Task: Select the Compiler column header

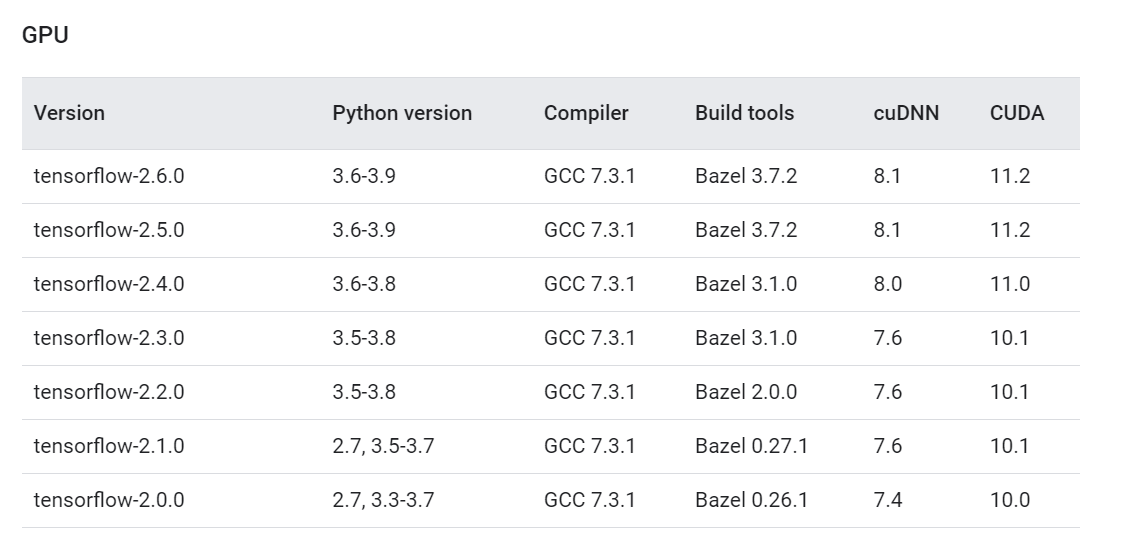Action: [x=586, y=113]
